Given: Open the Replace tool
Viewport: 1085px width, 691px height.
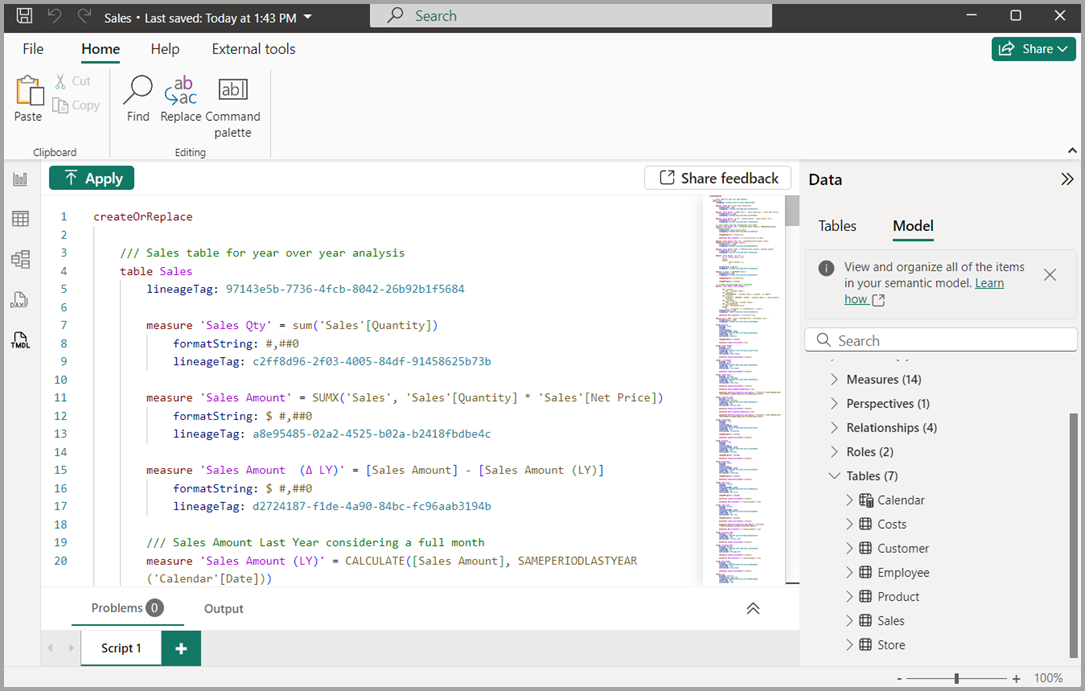Looking at the screenshot, I should (180, 99).
